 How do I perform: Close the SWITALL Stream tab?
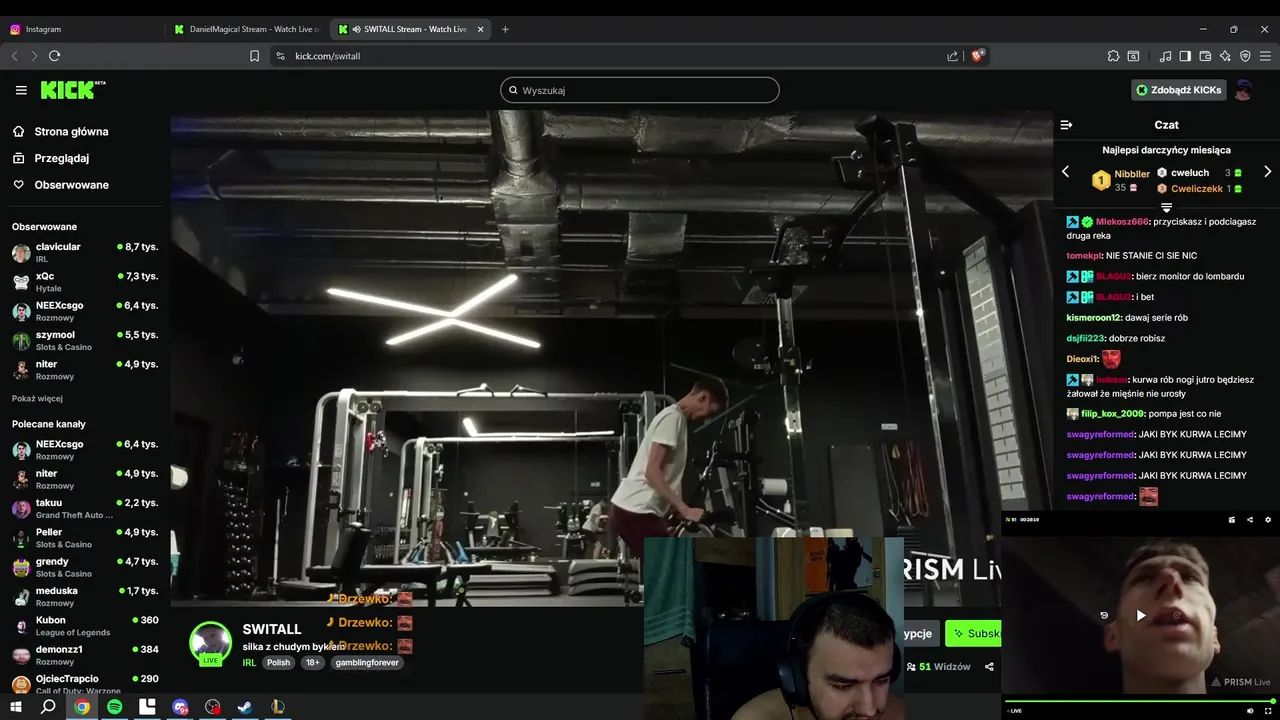481,29
